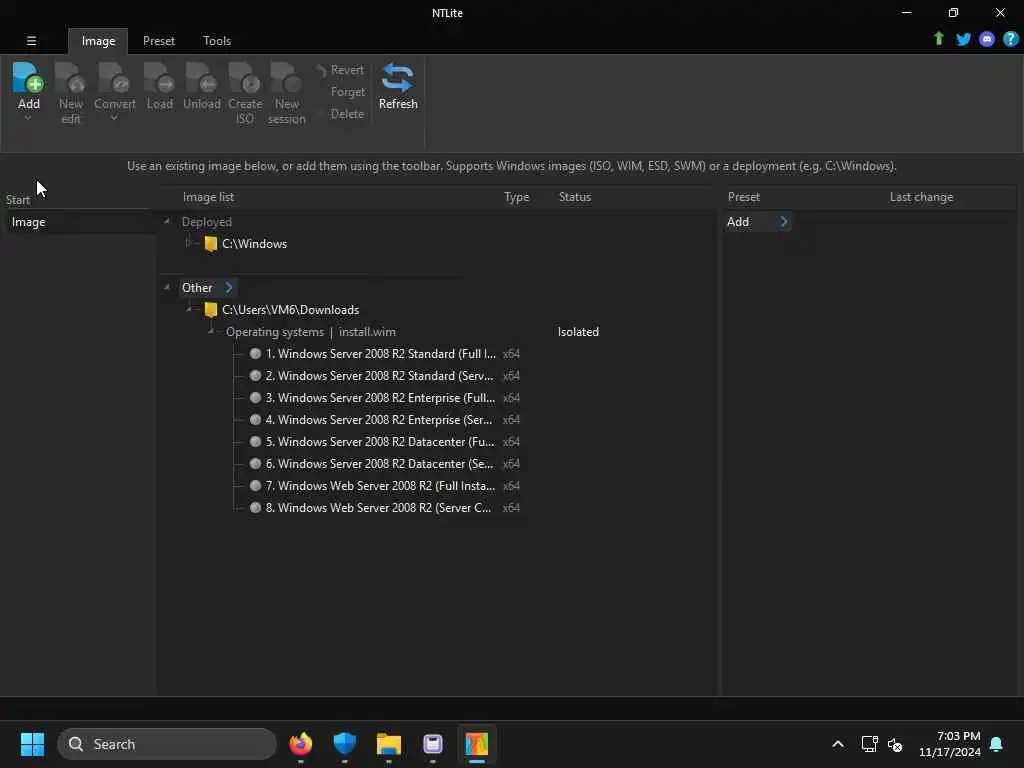The height and width of the screenshot is (768, 1024).
Task: Open the Windows Start menu
Action: [x=32, y=744]
